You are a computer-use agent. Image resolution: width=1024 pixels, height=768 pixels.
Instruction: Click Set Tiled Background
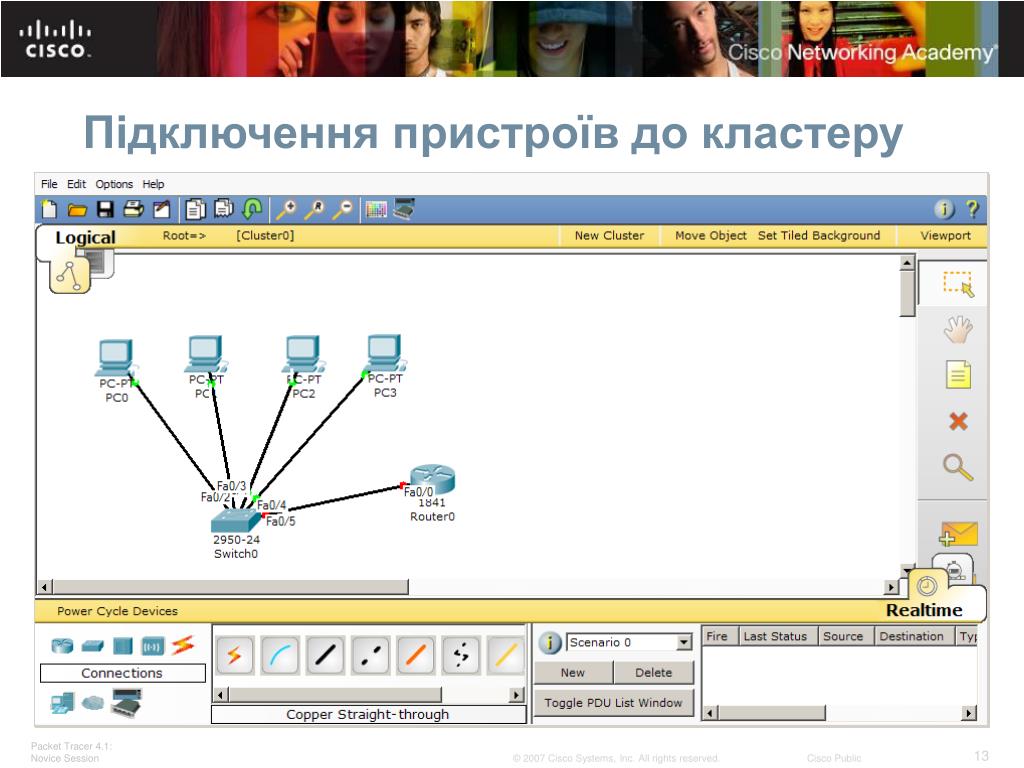tap(819, 236)
